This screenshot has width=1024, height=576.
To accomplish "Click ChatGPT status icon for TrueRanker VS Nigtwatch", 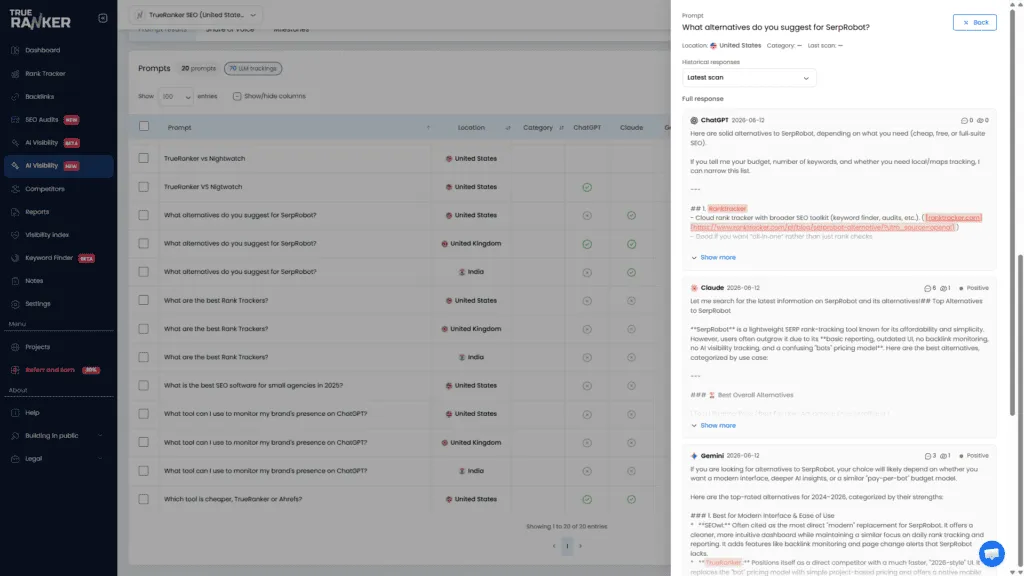I will click(587, 187).
